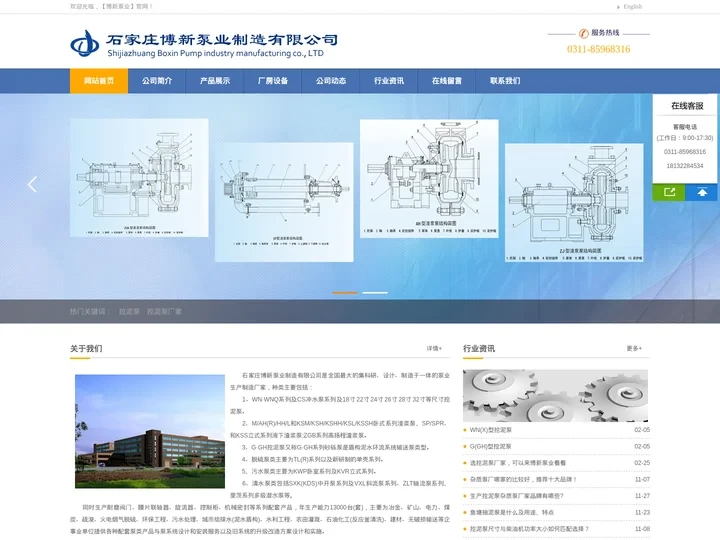This screenshot has width=720, height=540.
Task: Open news item WN(X)型挖泥泵
Action: point(490,430)
